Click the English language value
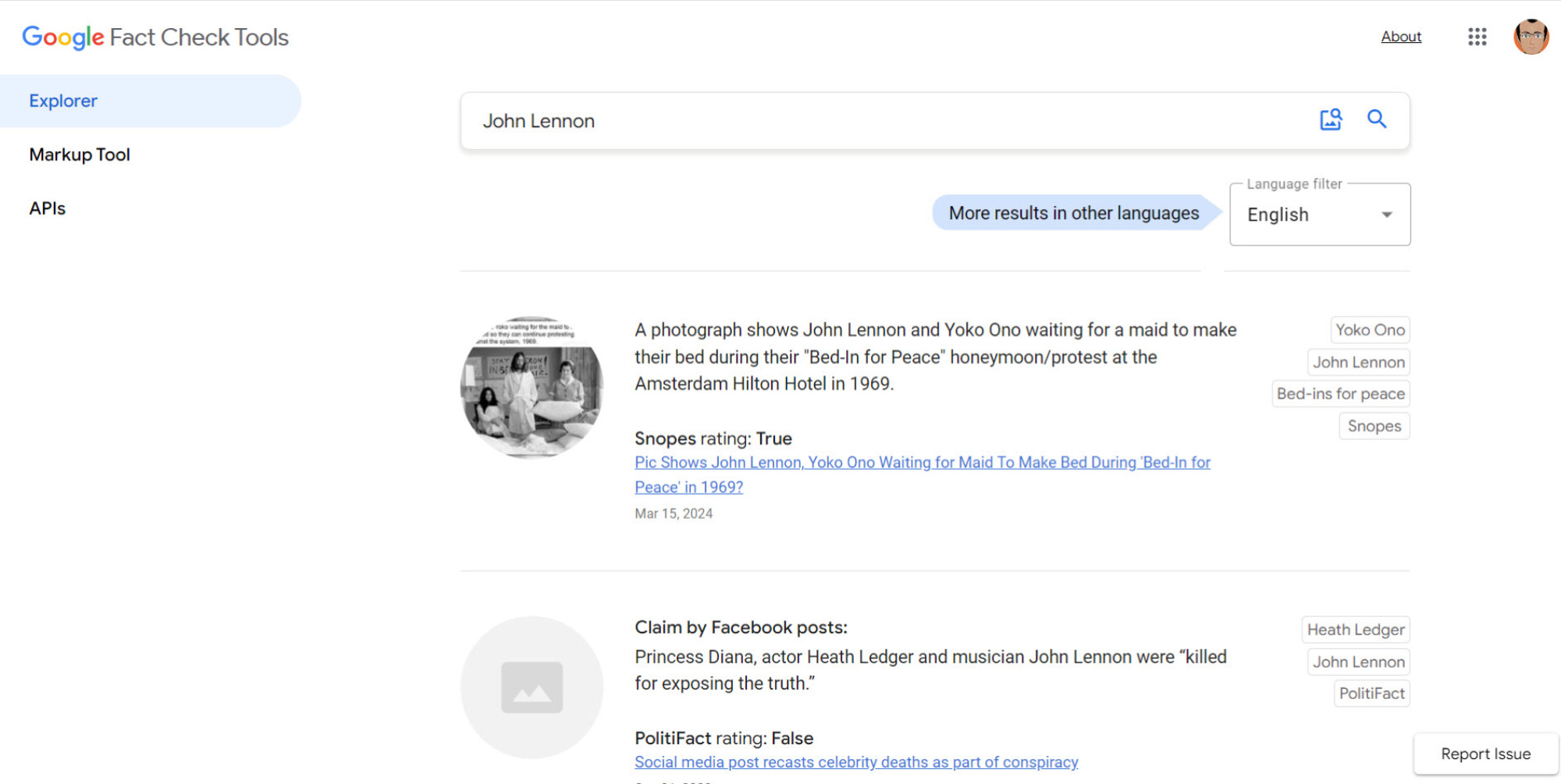This screenshot has height=784, width=1561. pos(1278,215)
